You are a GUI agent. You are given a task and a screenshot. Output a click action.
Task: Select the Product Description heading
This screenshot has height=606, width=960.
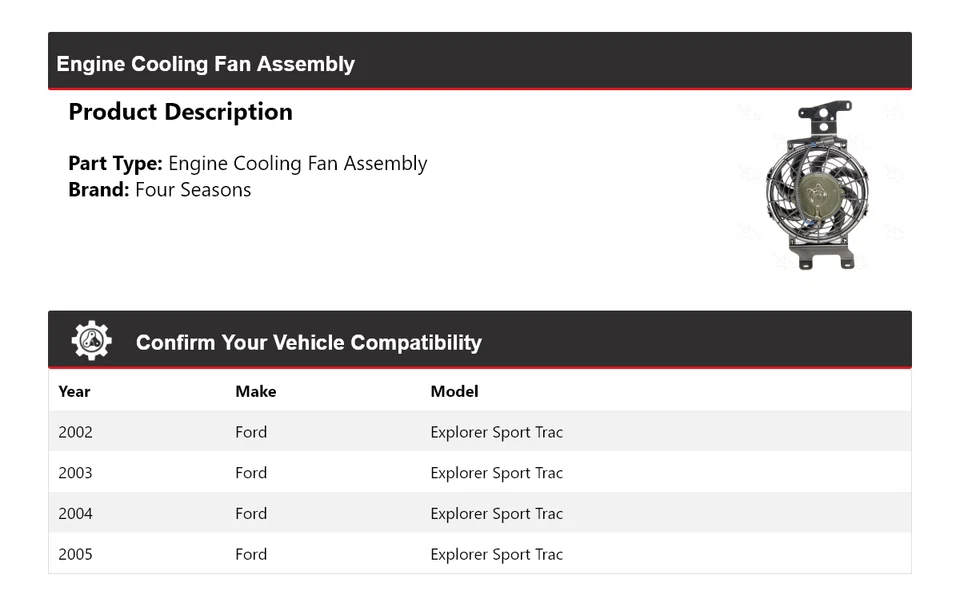tap(180, 112)
